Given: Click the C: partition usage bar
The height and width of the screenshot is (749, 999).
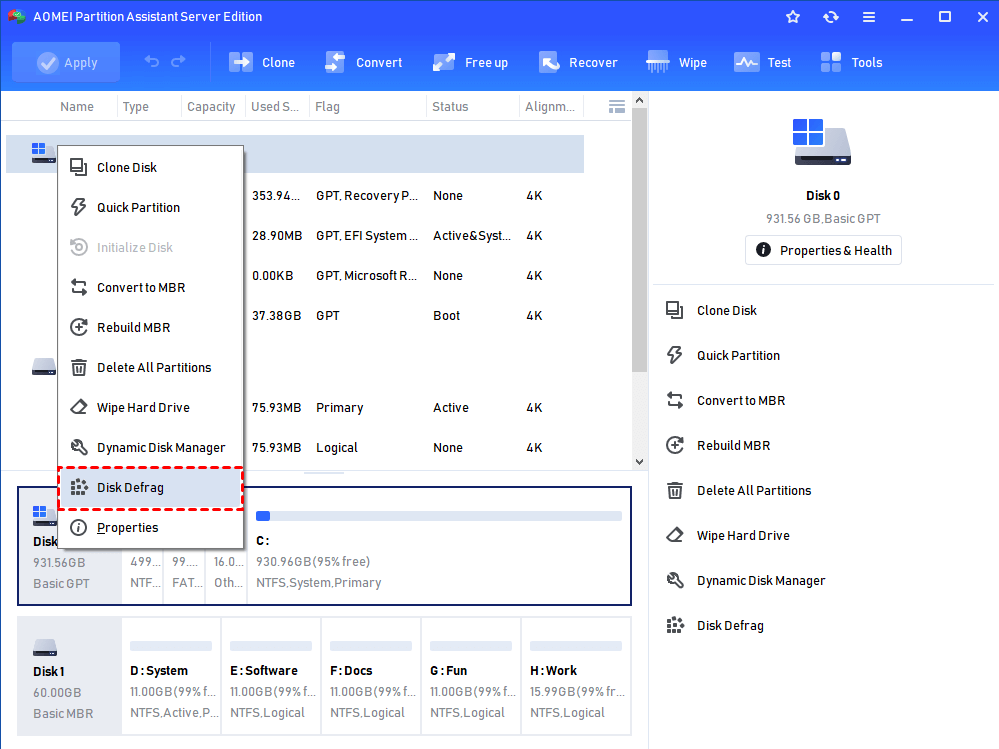Looking at the screenshot, I should [x=438, y=516].
